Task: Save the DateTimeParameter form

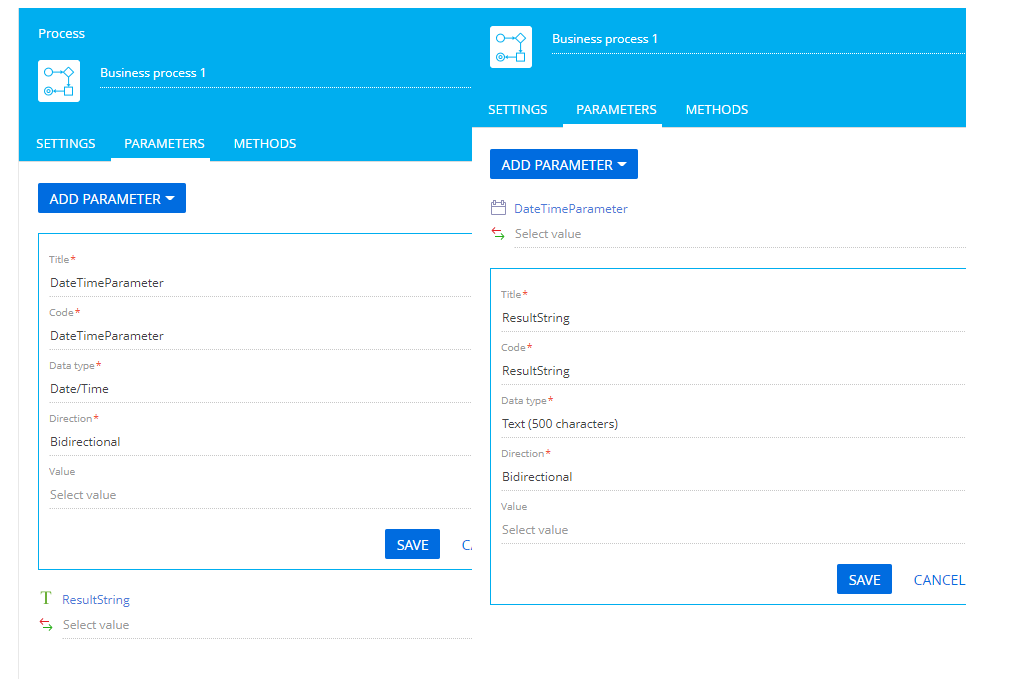Action: [412, 544]
